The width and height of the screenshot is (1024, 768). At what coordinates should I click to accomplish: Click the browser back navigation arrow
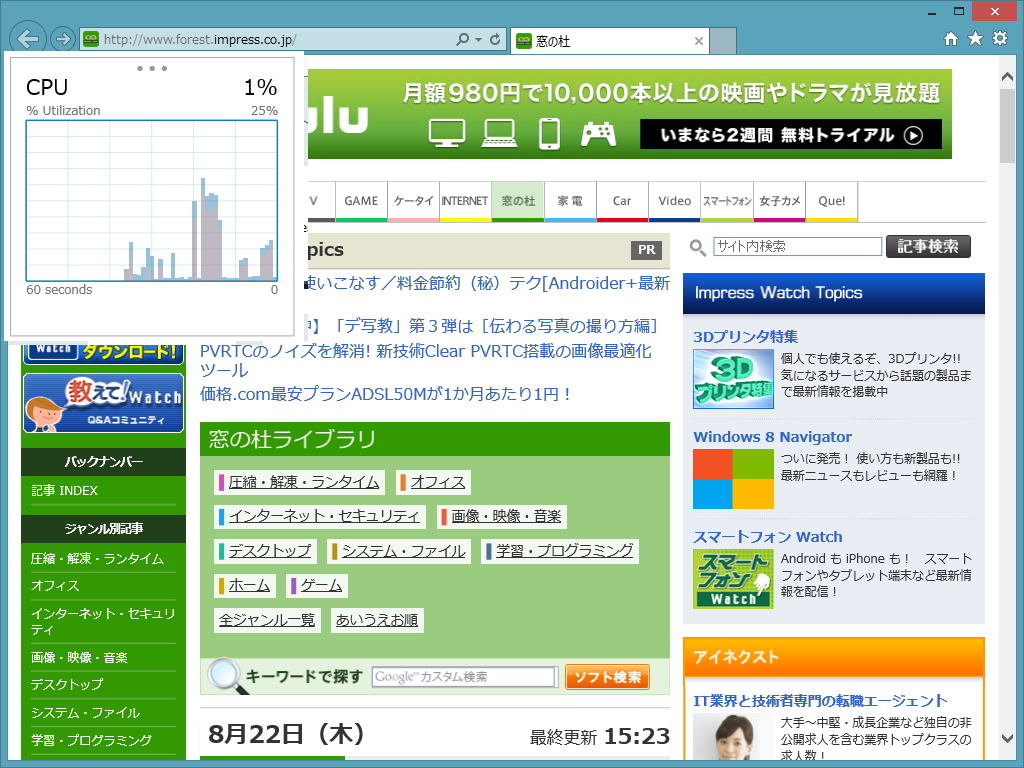[x=30, y=40]
